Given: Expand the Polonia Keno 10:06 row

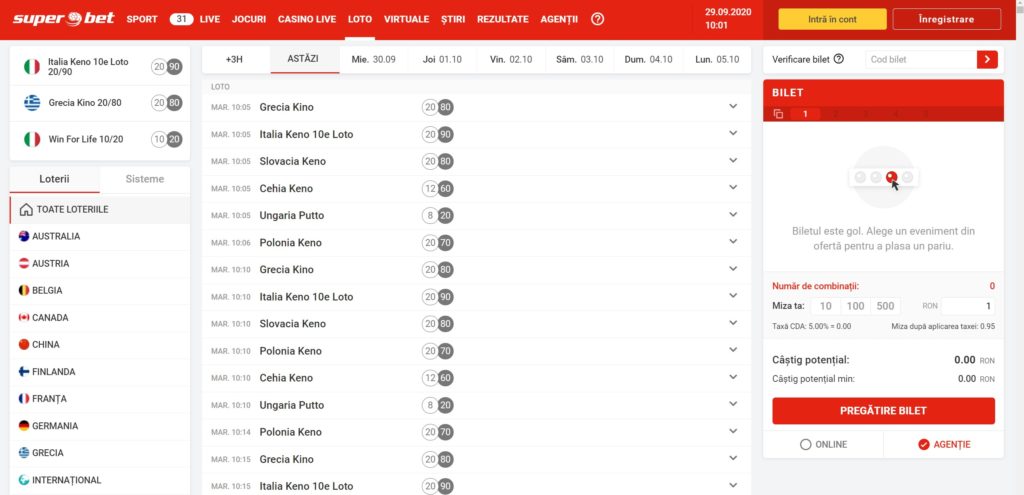Looking at the screenshot, I should coord(733,242).
